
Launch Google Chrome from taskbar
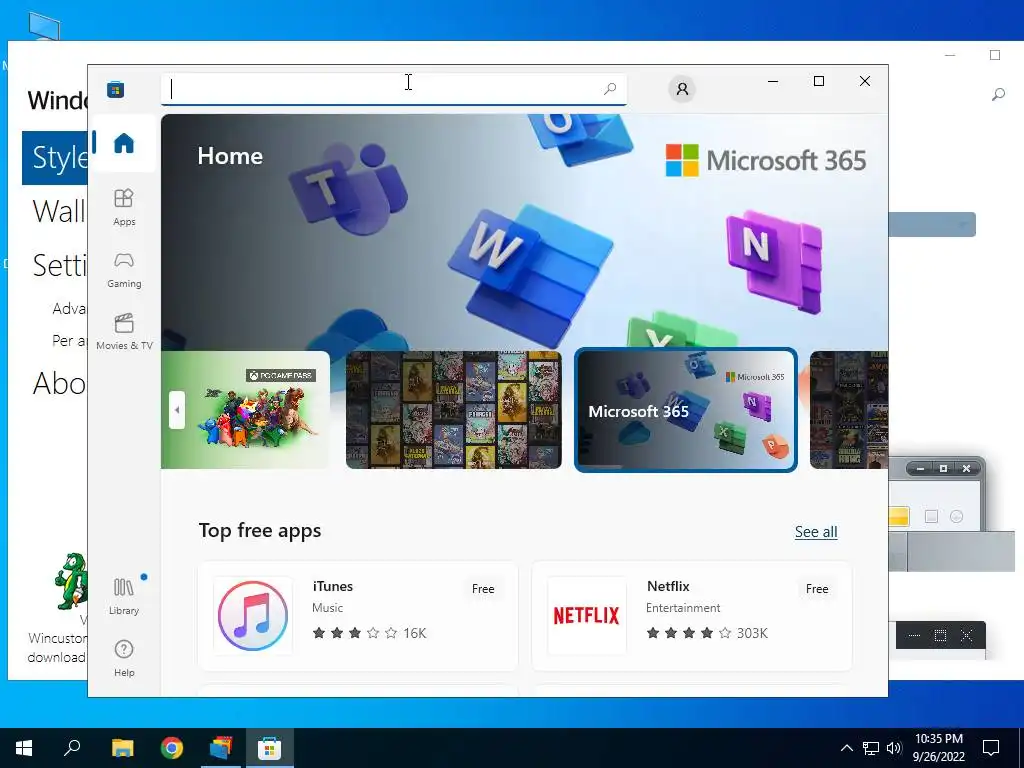click(x=172, y=748)
